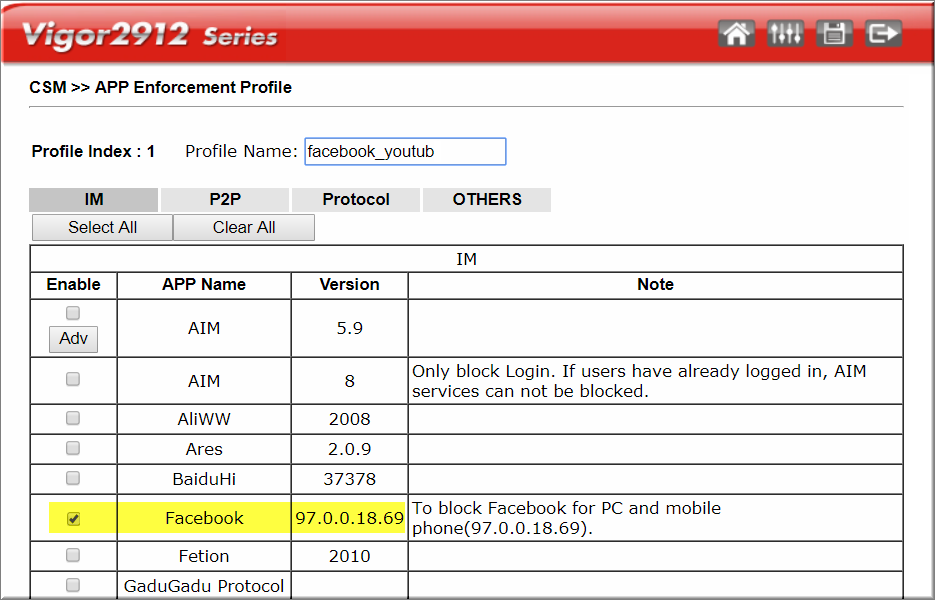Click the 'Note' column header
This screenshot has width=935, height=600.
pyautogui.click(x=655, y=284)
